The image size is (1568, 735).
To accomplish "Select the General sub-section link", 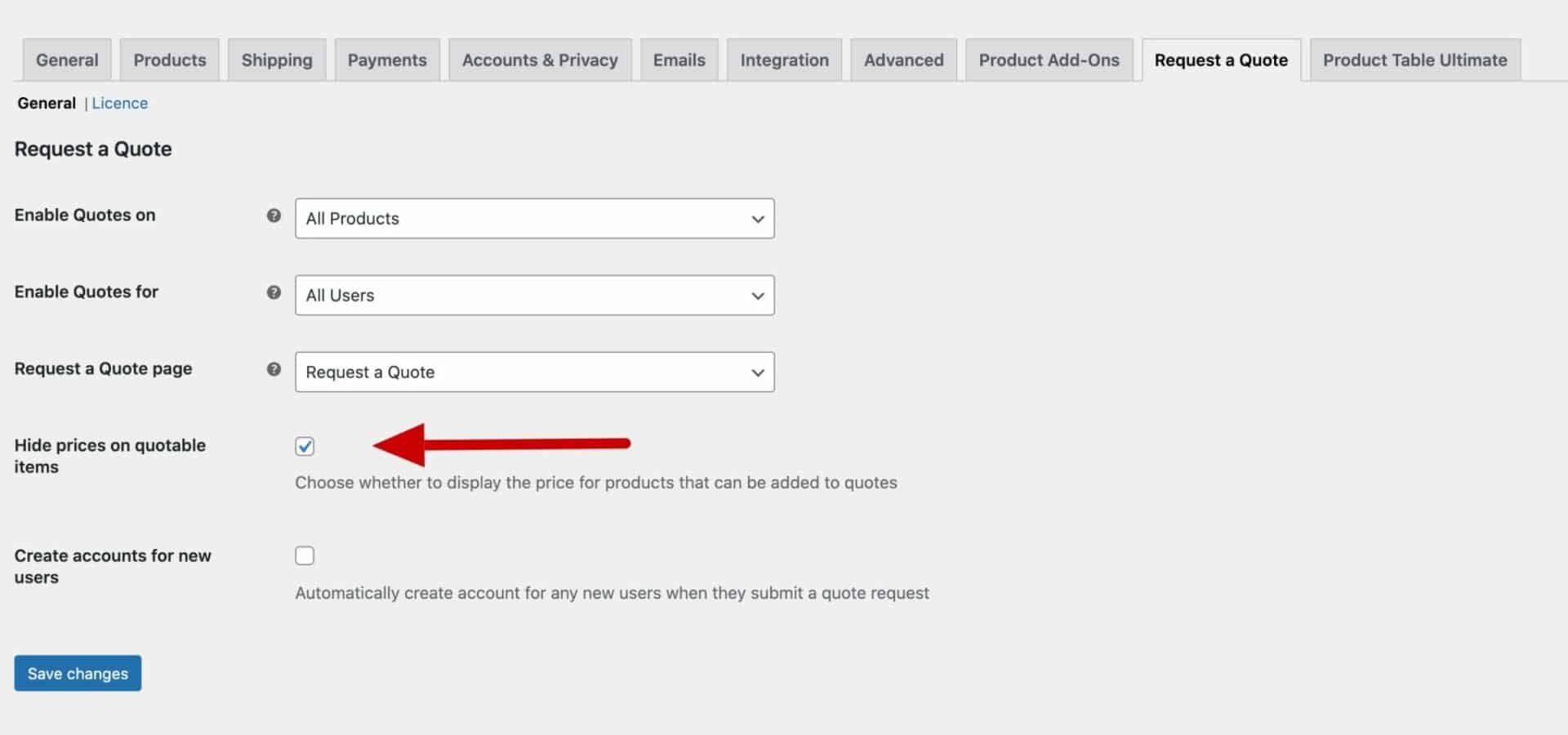I will (47, 103).
